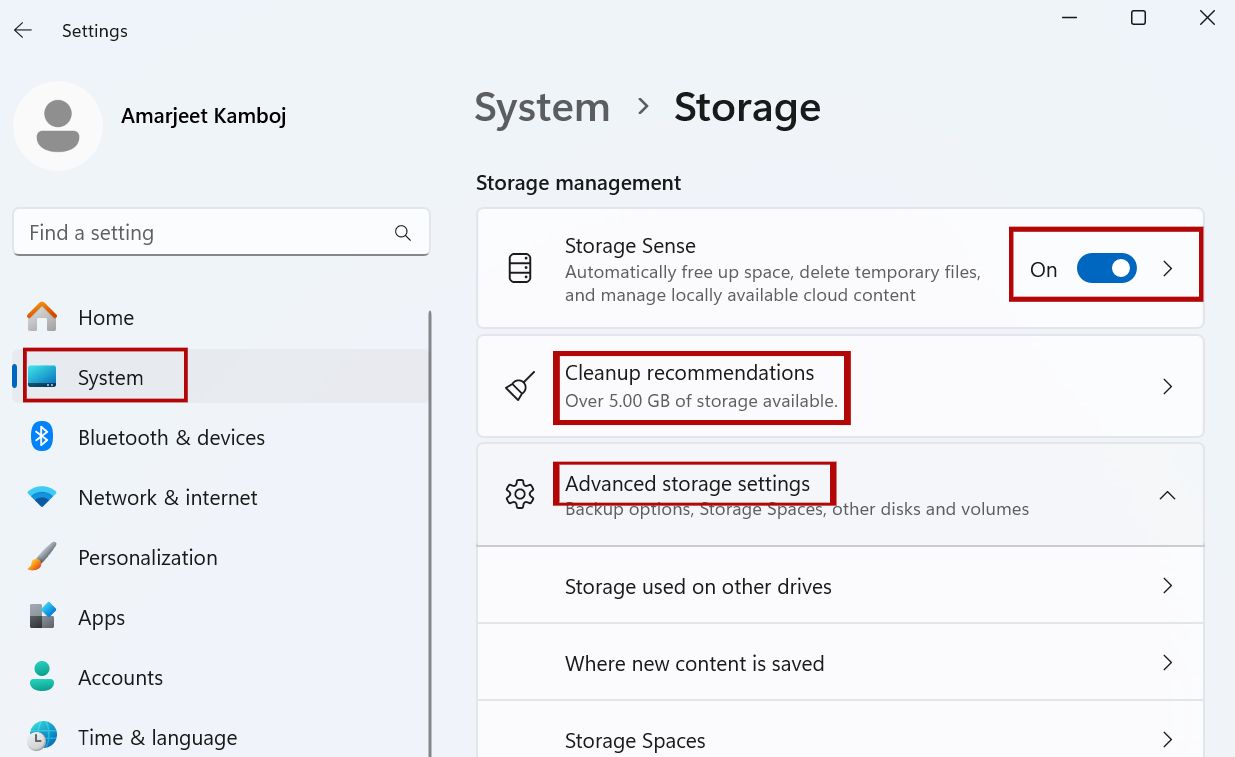
Task: Click the Accounts icon
Action: tap(42, 677)
